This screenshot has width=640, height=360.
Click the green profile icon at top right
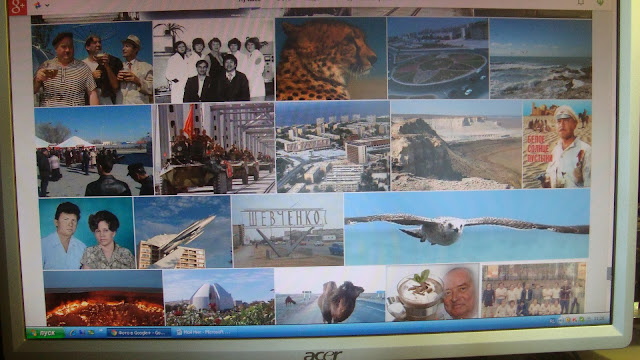(600, 2)
